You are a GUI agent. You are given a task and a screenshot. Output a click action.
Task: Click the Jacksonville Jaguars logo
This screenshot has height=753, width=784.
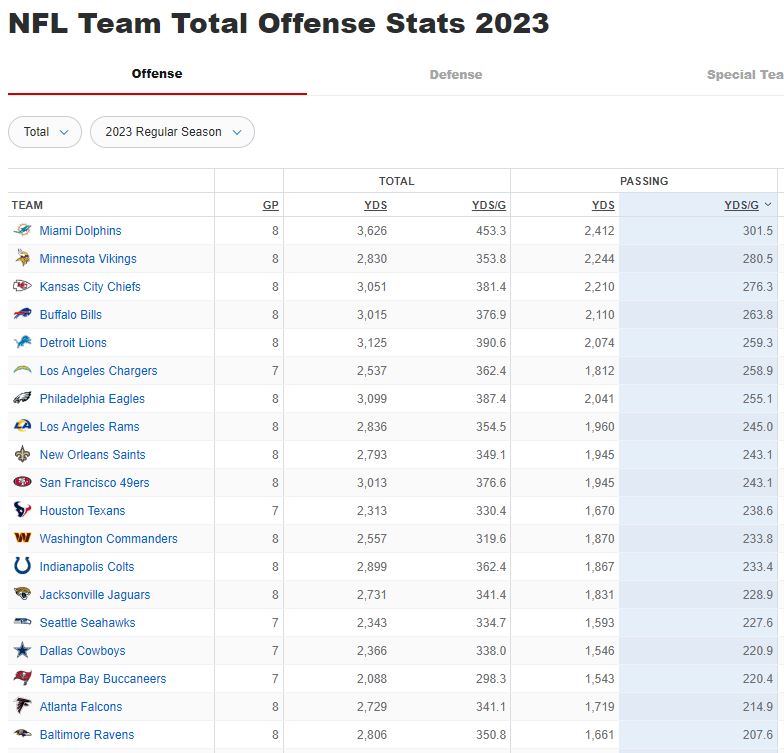22,594
